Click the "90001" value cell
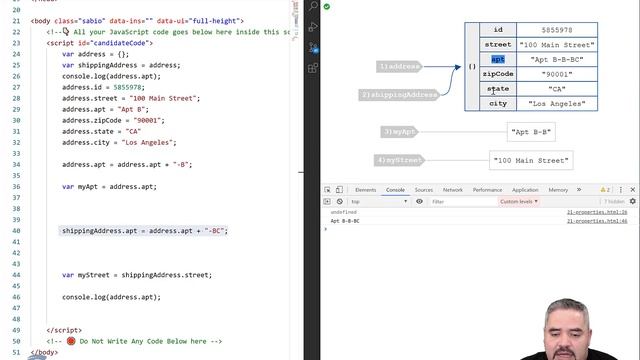The width and height of the screenshot is (640, 360). pos(557,74)
